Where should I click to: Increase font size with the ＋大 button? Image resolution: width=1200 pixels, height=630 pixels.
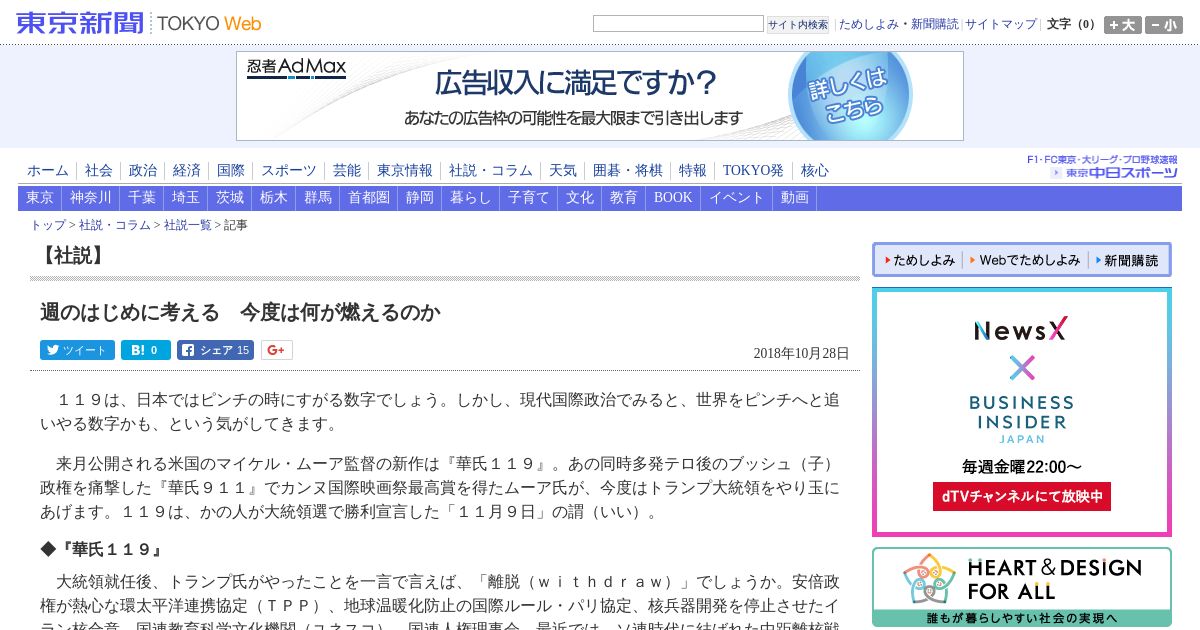[1122, 25]
